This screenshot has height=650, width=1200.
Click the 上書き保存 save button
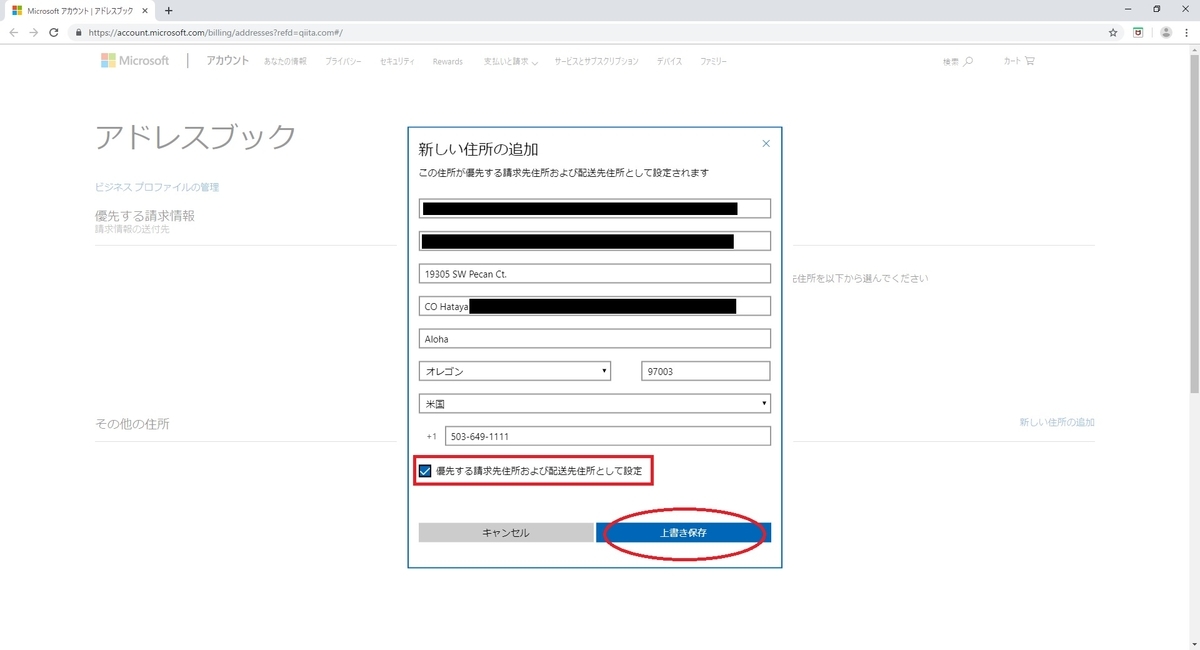point(683,532)
